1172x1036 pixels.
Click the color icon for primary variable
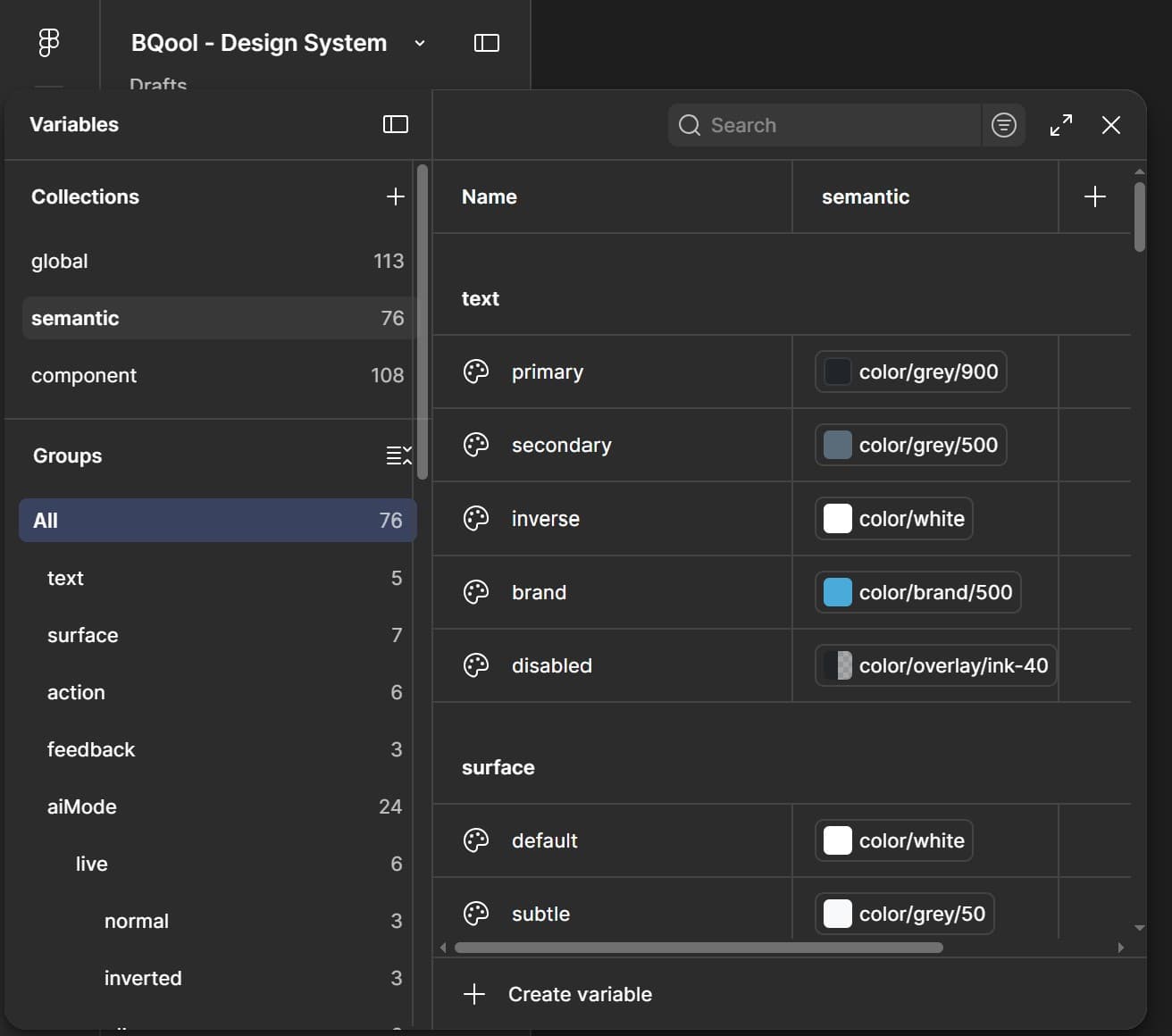click(x=476, y=372)
